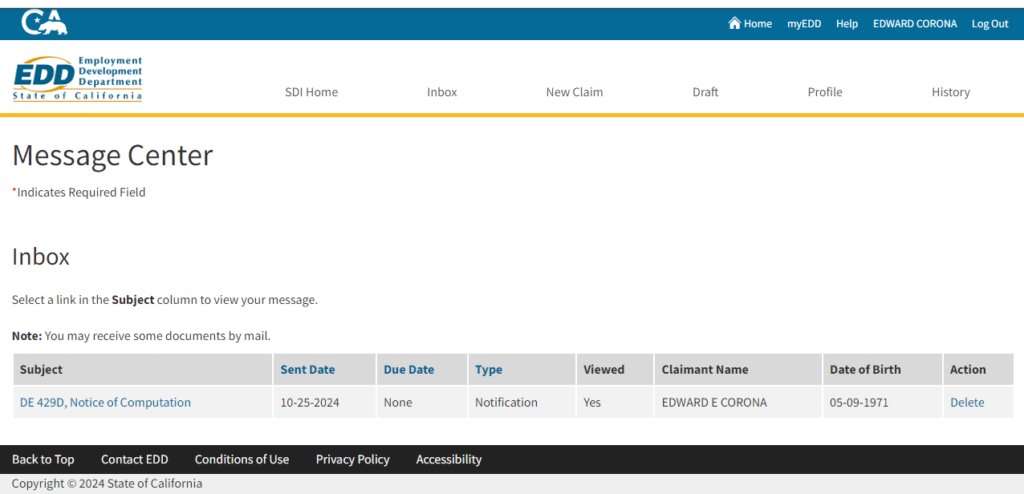Go to the Profile tab
The height and width of the screenshot is (494, 1024).
pyautogui.click(x=824, y=92)
